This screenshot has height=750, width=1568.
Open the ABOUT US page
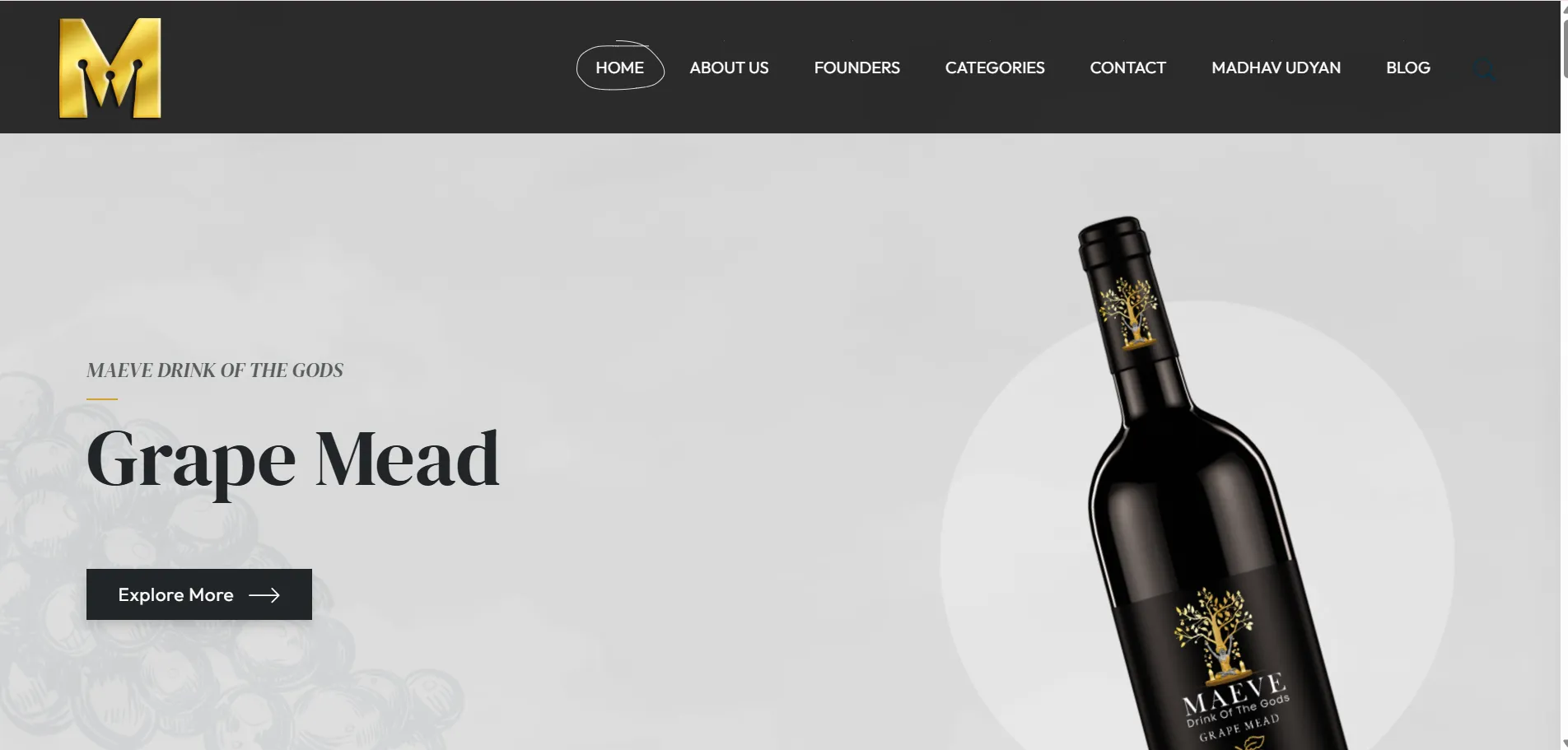tap(729, 68)
